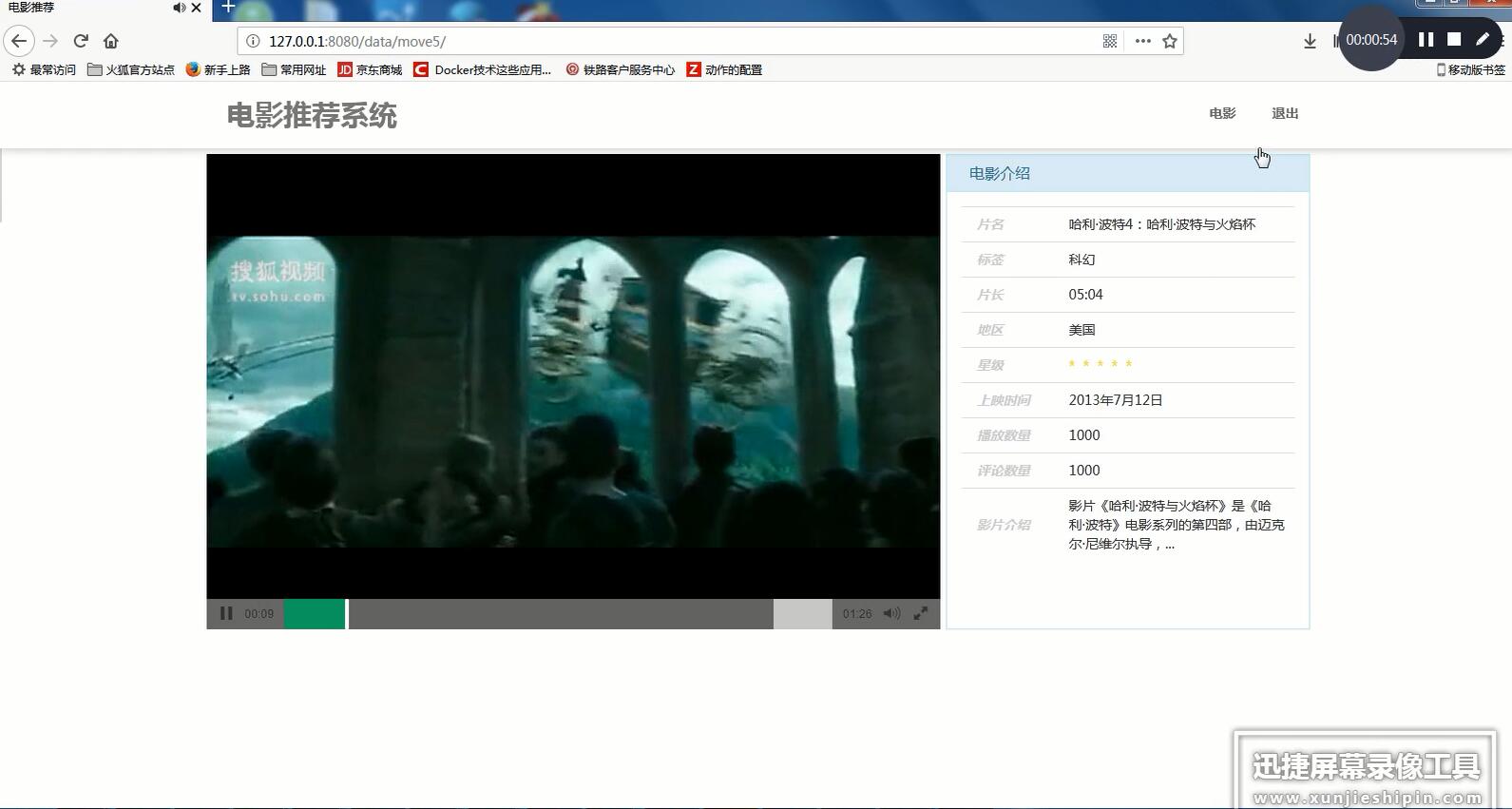This screenshot has height=809, width=1512.
Task: Open the downloads arrow icon
Action: coord(1310,41)
